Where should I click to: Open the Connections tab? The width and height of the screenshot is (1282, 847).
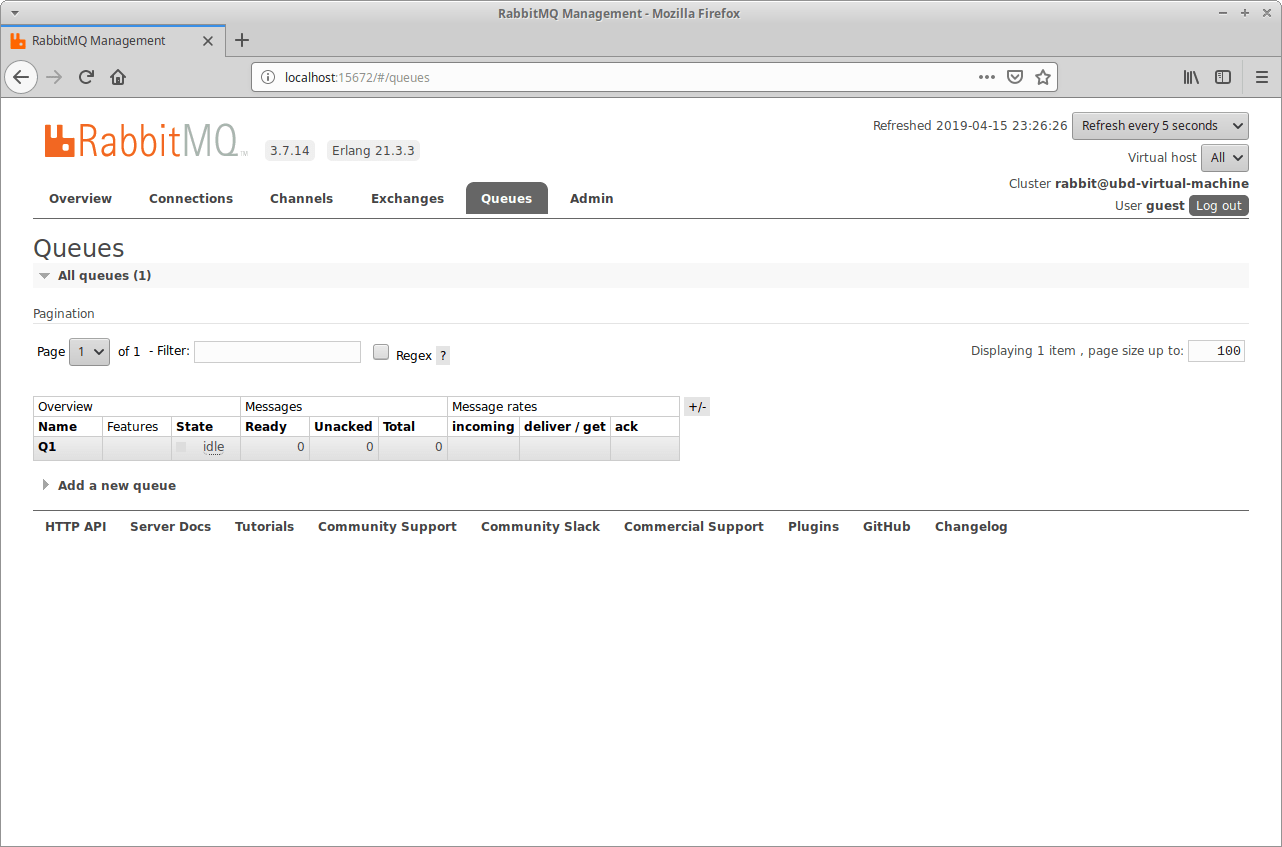pos(190,198)
